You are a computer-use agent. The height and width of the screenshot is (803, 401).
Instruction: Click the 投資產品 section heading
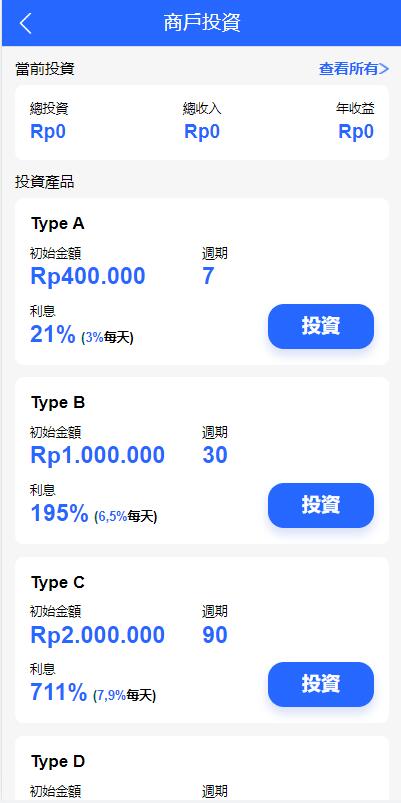(x=45, y=182)
